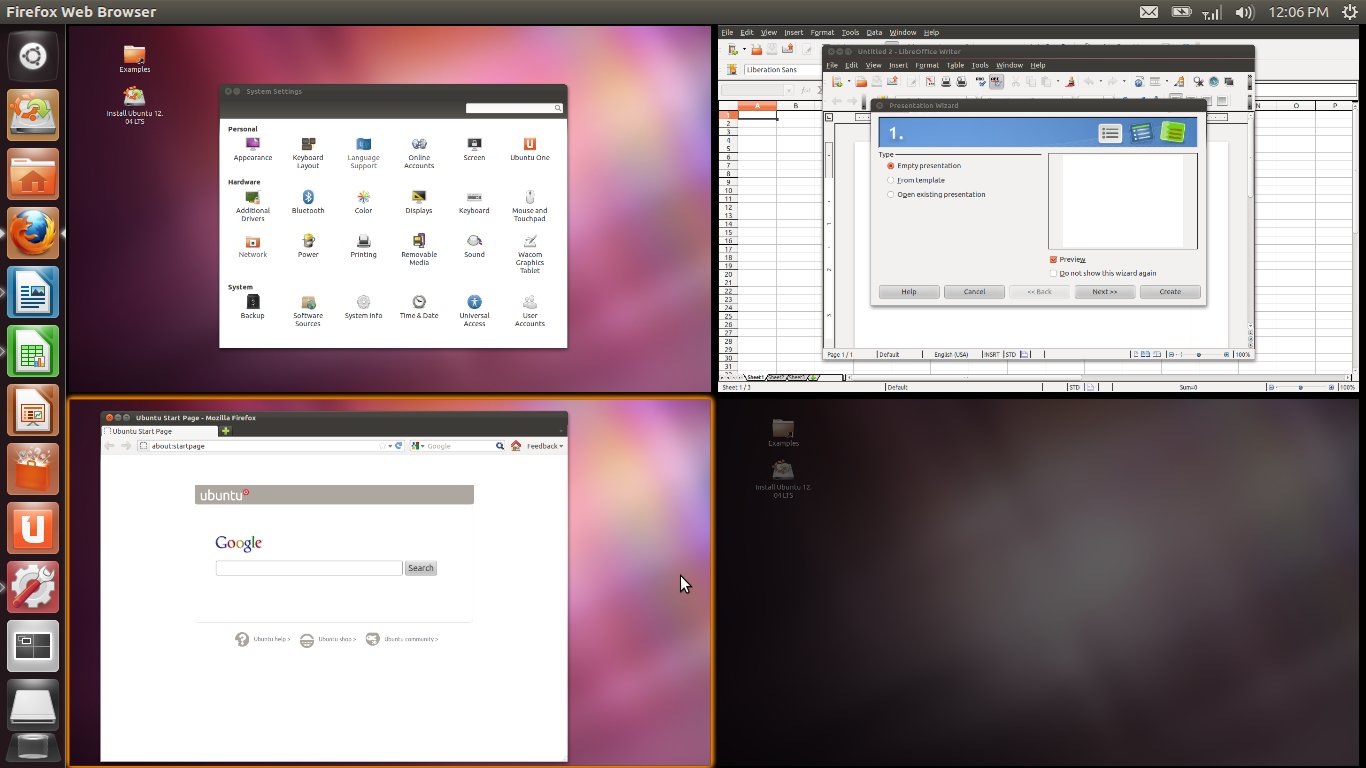
Task: Open the Workspace Switcher launcher icon
Action: tap(33, 646)
